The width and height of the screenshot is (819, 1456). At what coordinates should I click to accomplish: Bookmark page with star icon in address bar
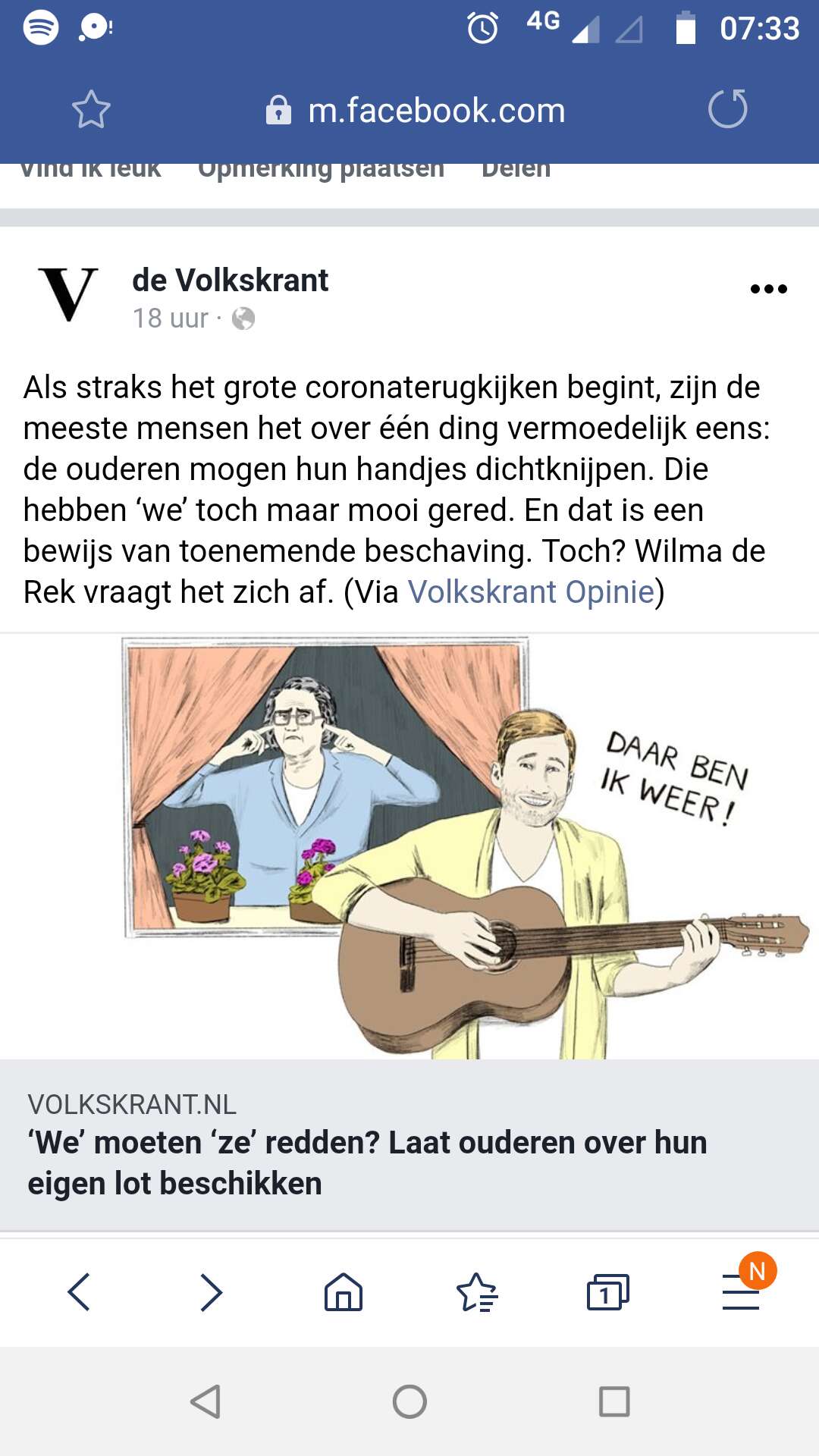[91, 109]
